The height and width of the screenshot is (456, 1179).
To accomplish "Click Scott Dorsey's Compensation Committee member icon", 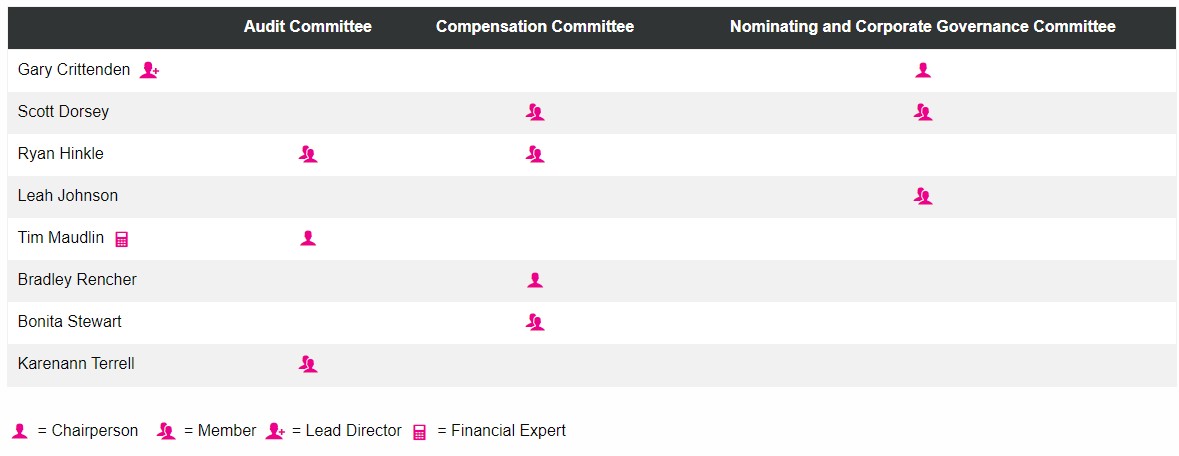I will 535,112.
